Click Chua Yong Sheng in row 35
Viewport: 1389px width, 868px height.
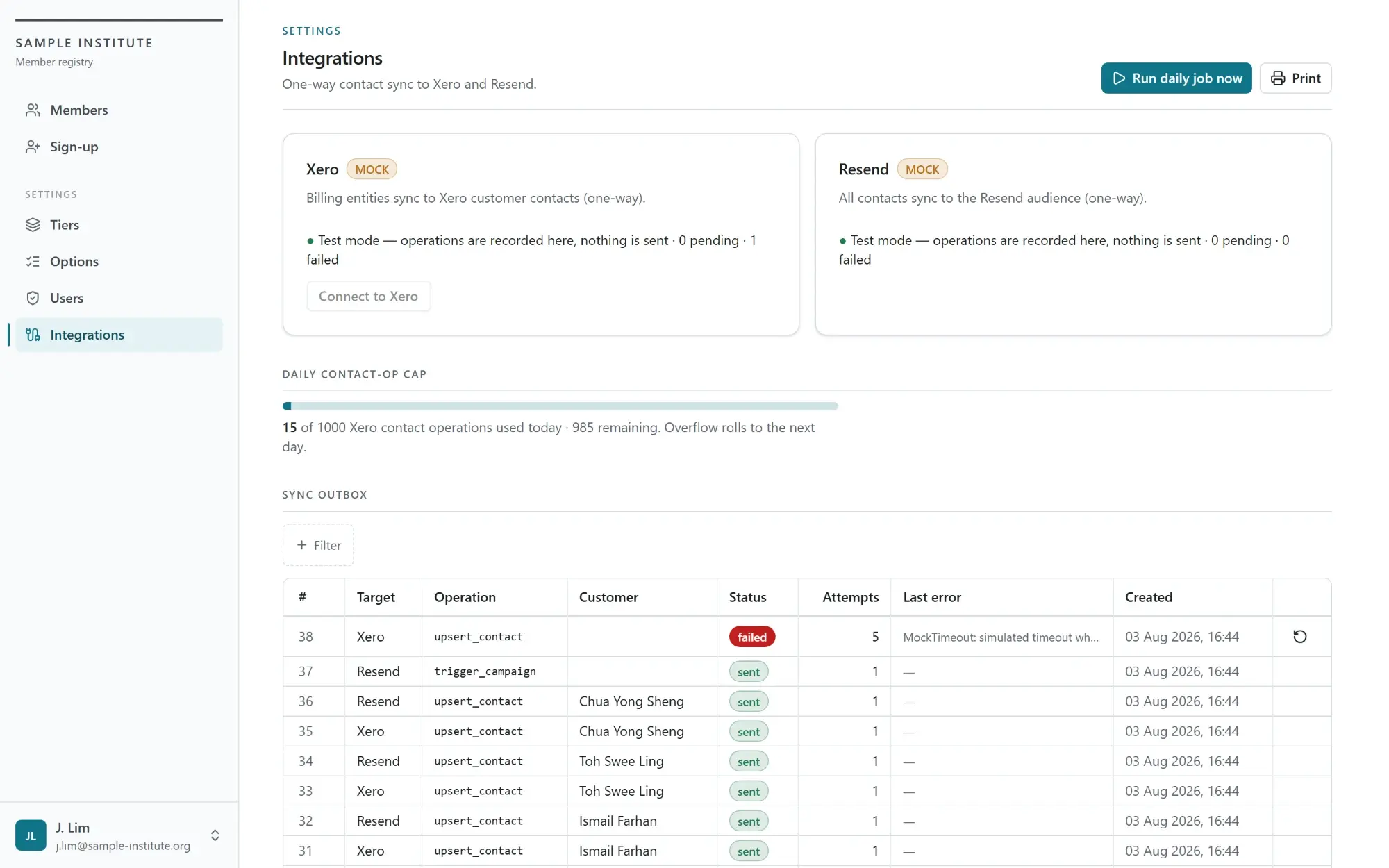pos(631,731)
